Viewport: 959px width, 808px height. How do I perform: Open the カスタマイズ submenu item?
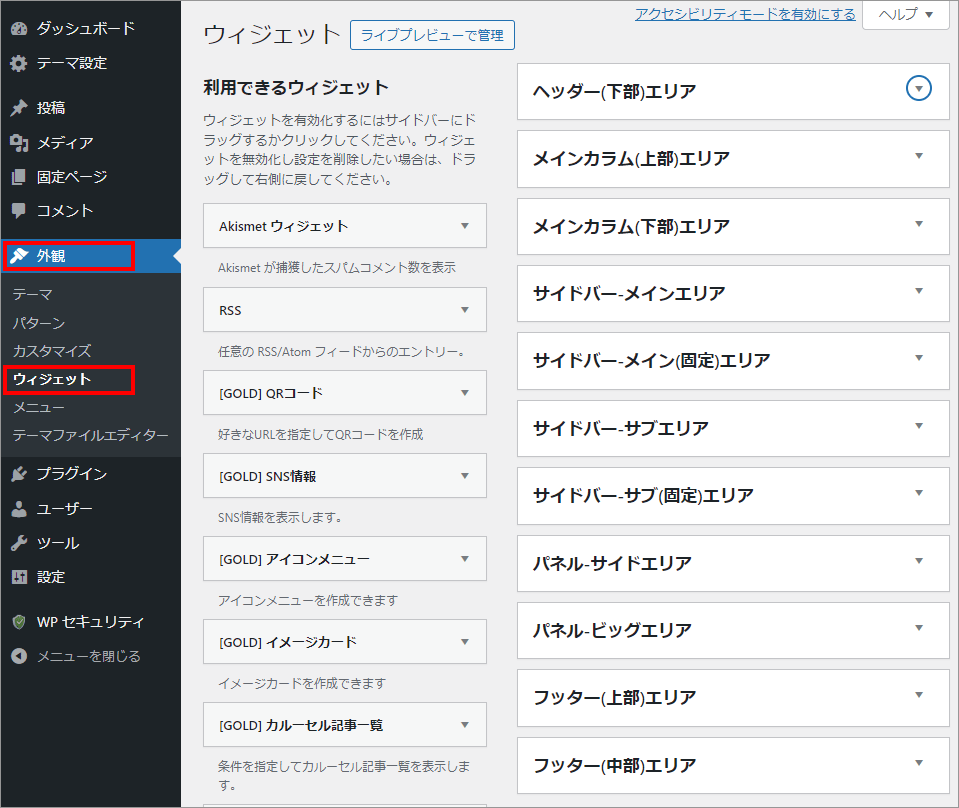click(x=52, y=351)
